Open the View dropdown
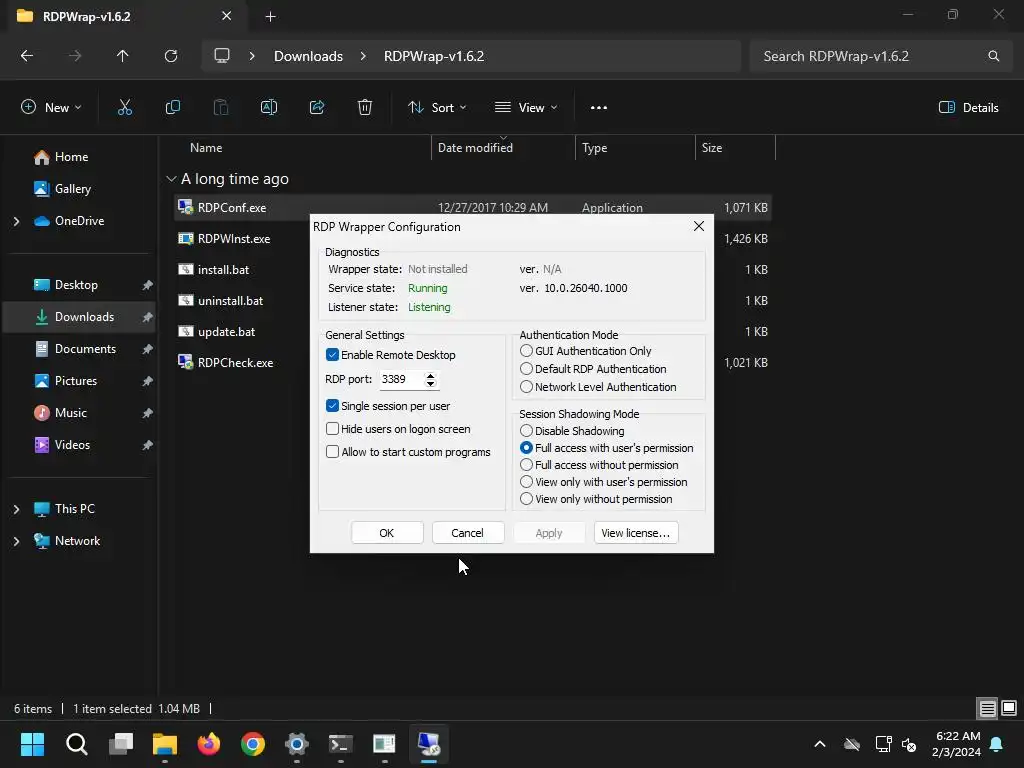 pos(526,108)
